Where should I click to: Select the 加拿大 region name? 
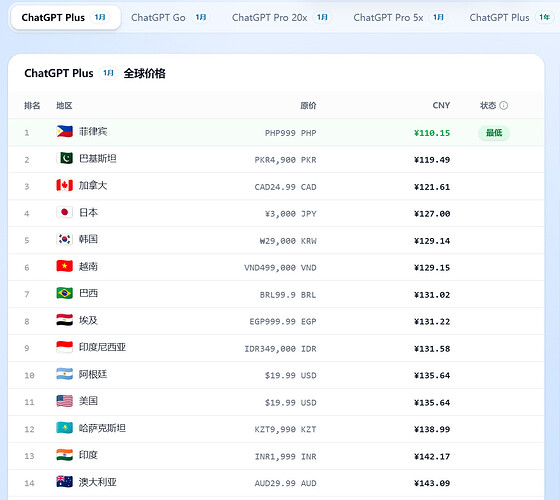(x=93, y=185)
